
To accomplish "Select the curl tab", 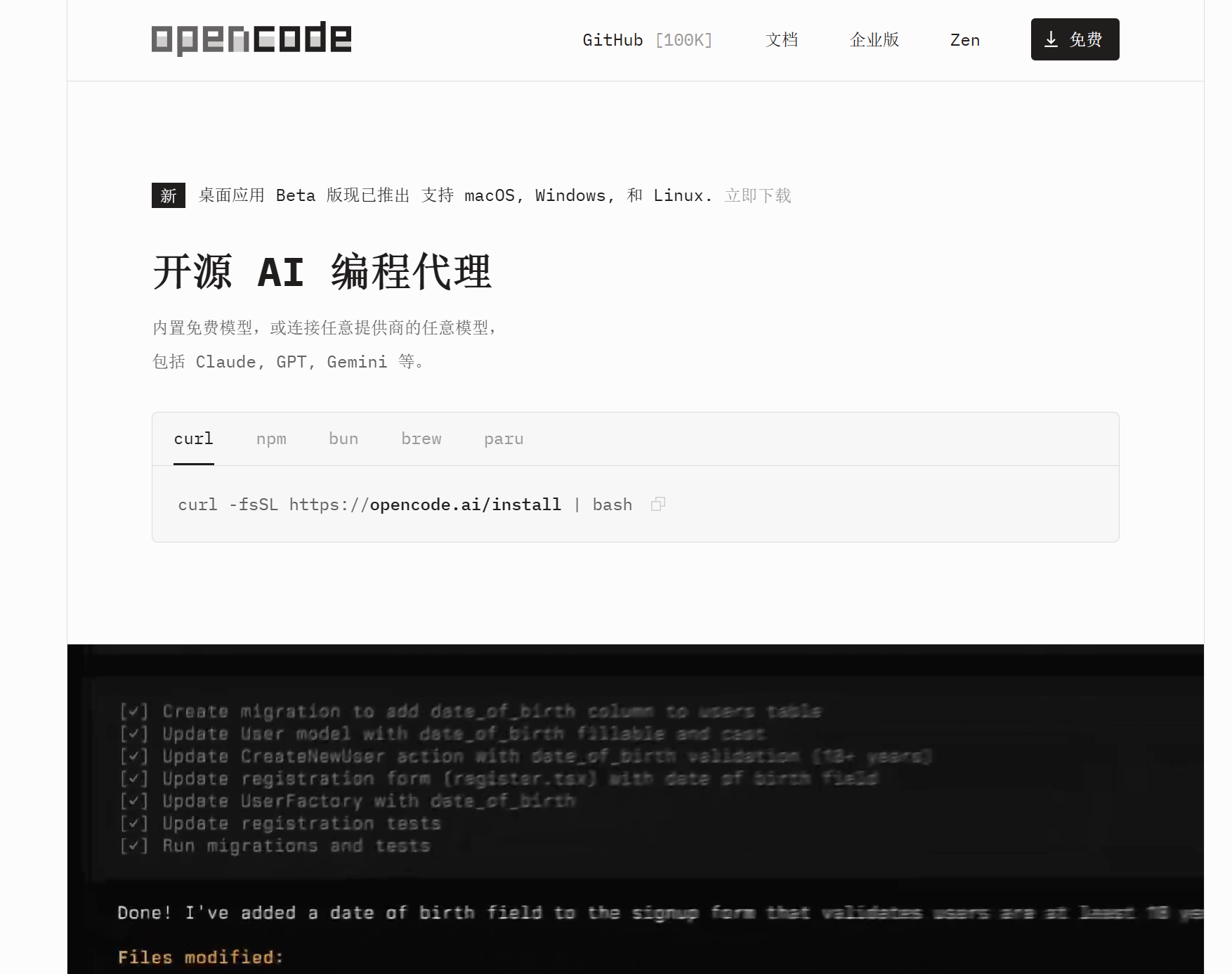I will pos(193,439).
